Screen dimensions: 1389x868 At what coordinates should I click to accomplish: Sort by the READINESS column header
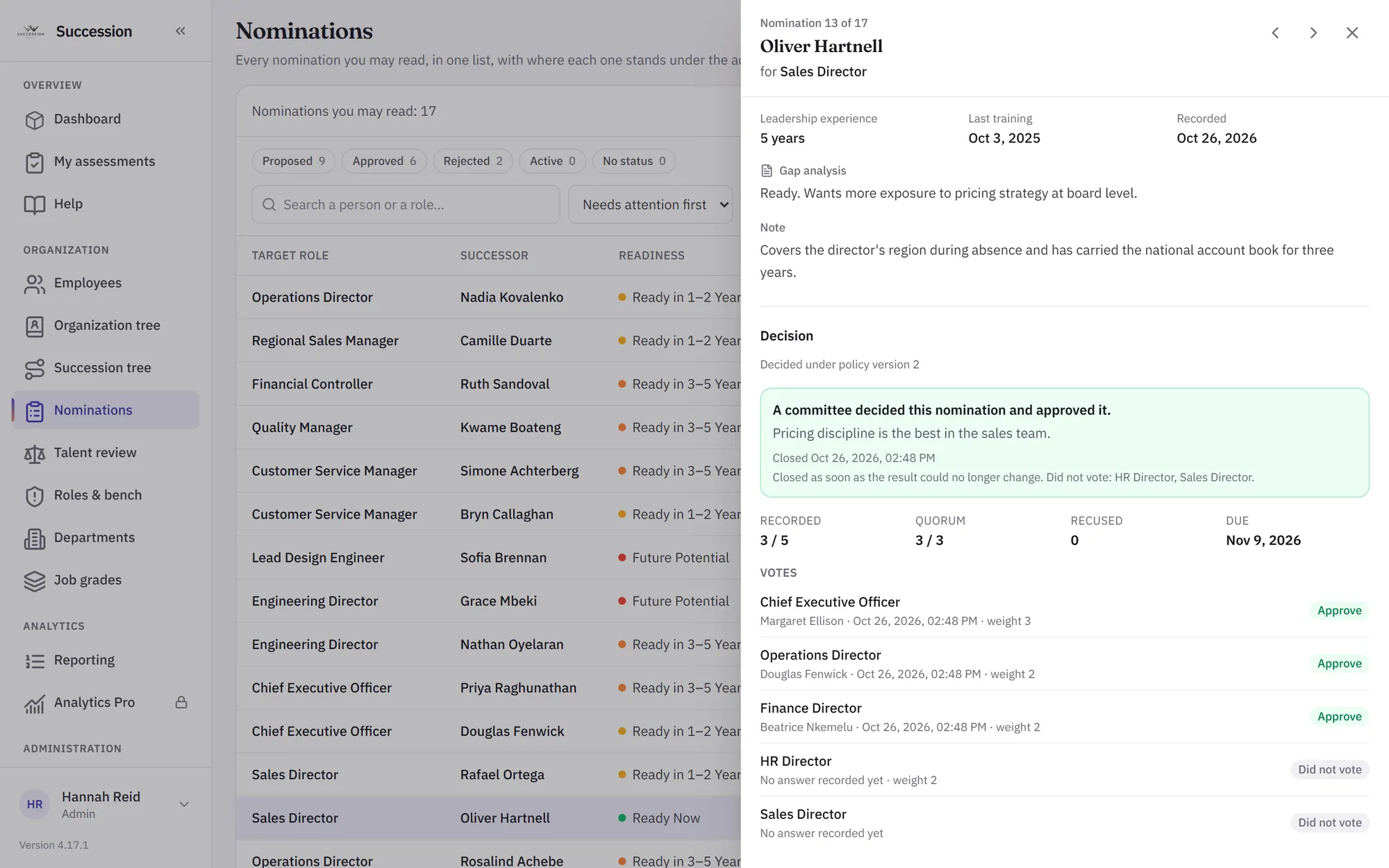(x=651, y=256)
